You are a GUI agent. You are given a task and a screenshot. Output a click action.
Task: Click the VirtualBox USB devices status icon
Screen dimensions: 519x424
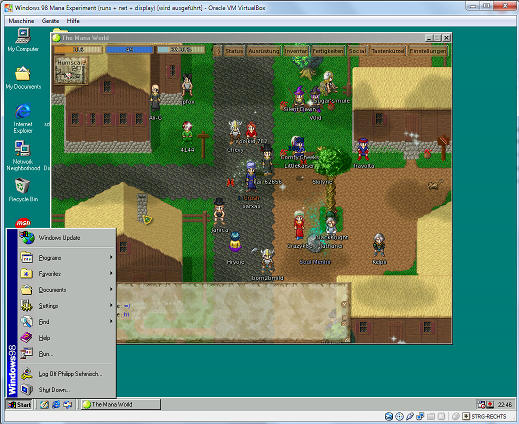click(410, 416)
